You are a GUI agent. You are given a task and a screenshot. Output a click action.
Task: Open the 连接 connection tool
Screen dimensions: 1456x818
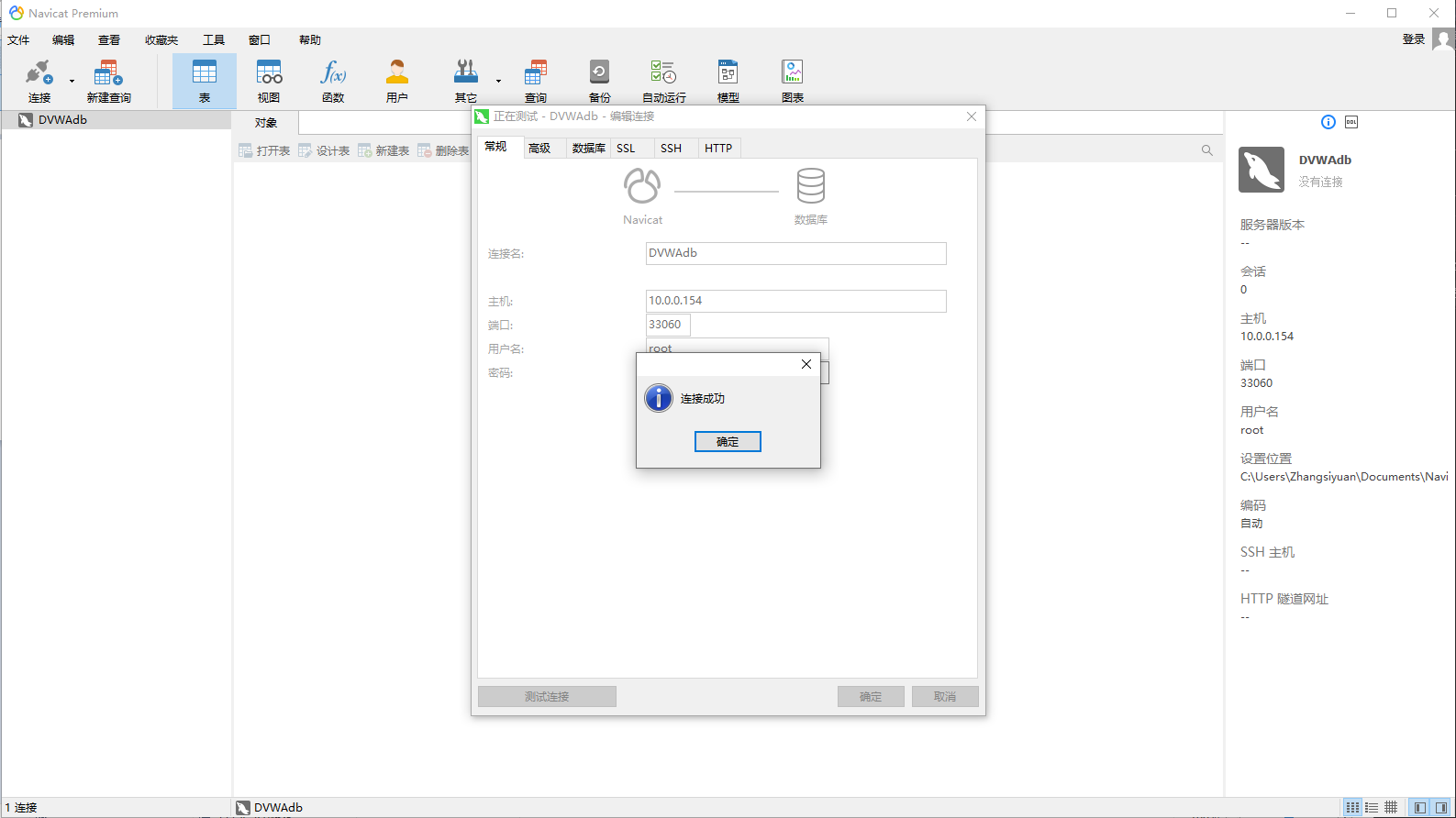(39, 81)
